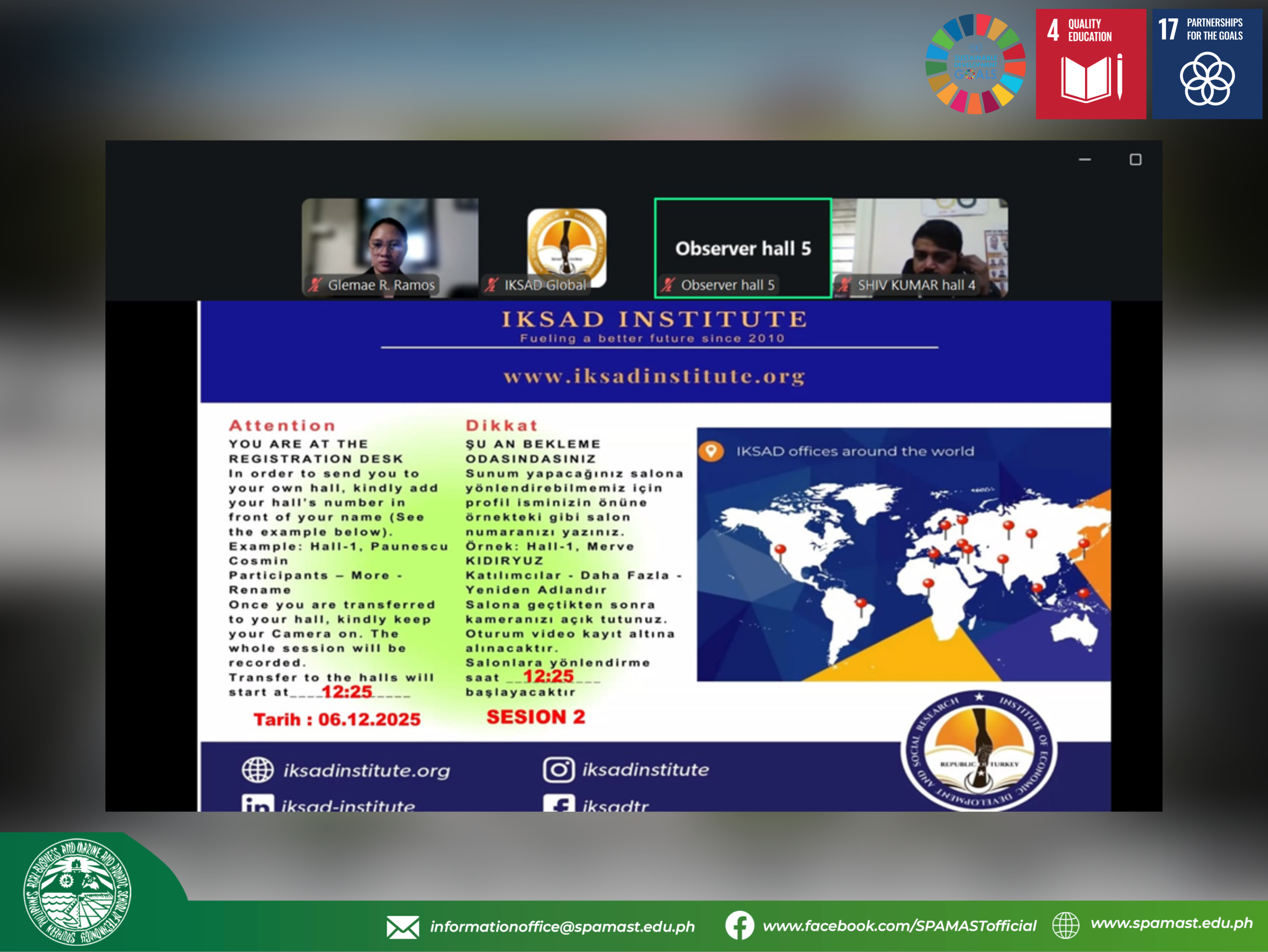
Task: Open www.iksadinstitute.org link in slide header
Action: pyautogui.click(x=654, y=376)
